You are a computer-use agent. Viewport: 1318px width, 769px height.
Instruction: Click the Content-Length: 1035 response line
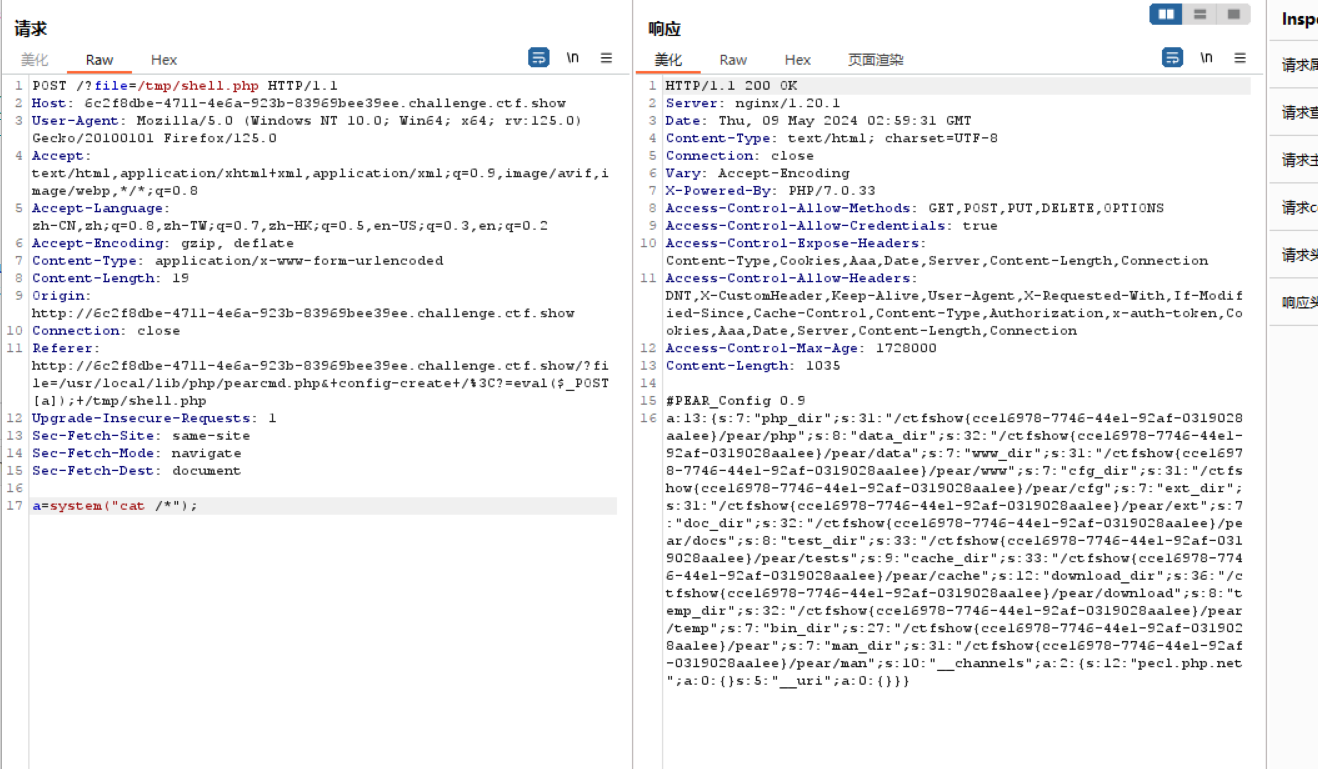tap(753, 366)
